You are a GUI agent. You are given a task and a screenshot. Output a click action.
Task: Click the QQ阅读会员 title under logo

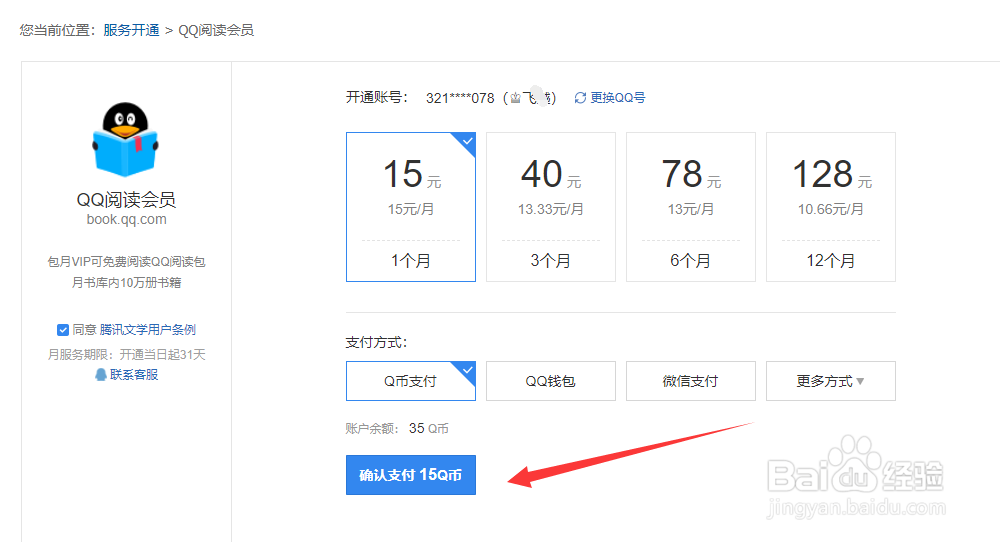click(x=126, y=200)
